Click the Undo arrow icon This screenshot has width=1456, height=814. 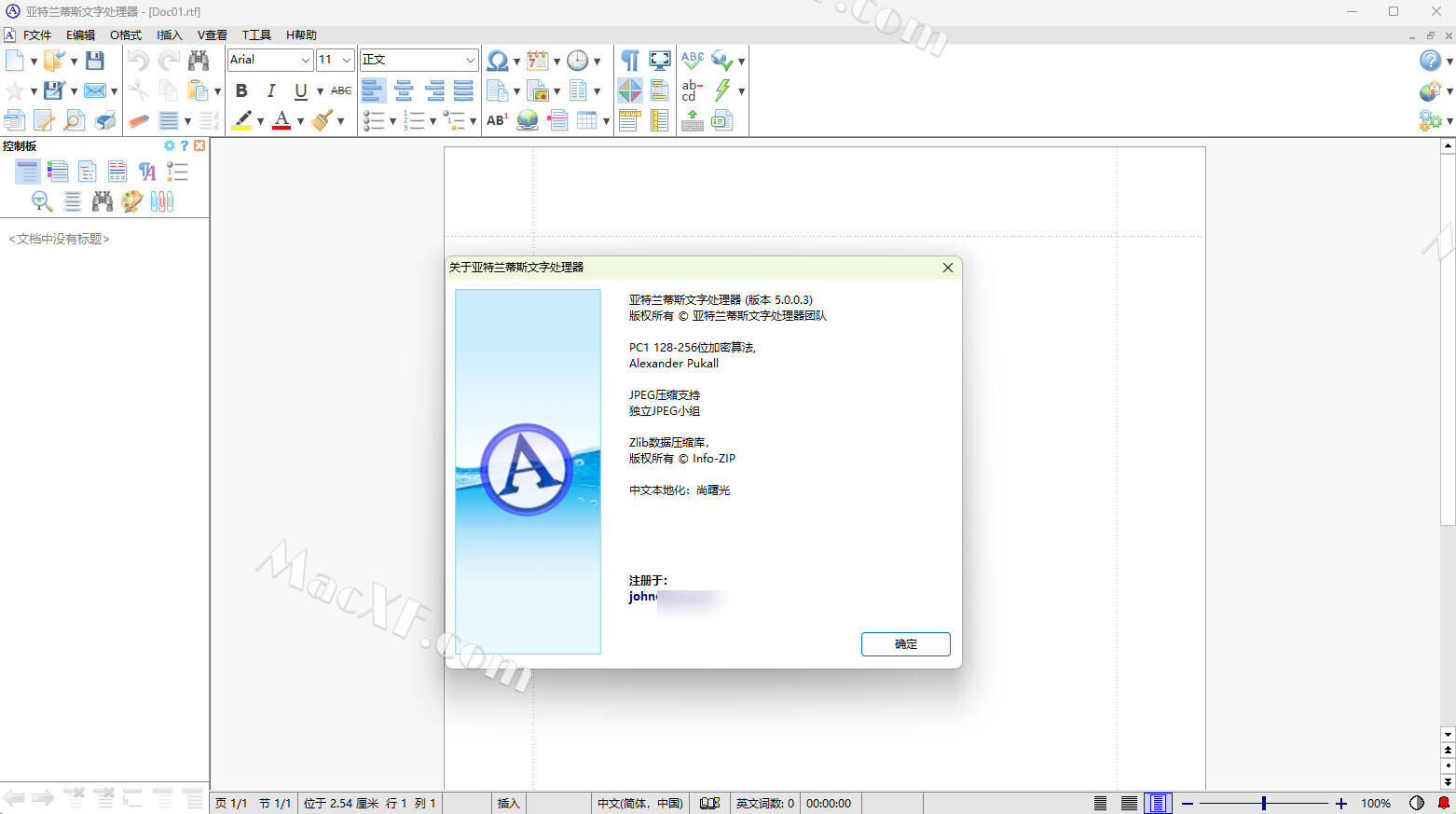click(x=138, y=61)
